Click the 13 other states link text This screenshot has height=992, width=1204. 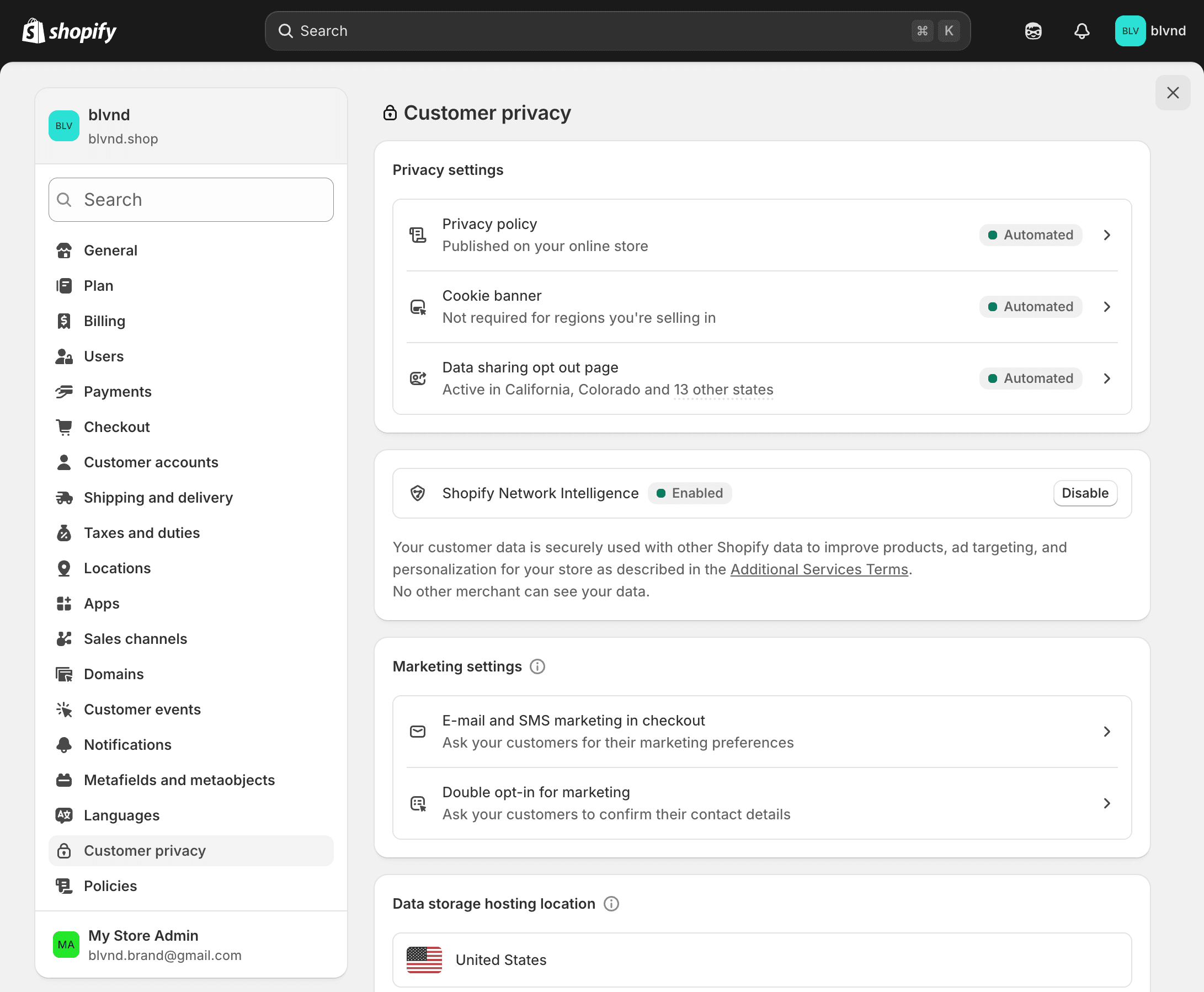click(x=723, y=390)
